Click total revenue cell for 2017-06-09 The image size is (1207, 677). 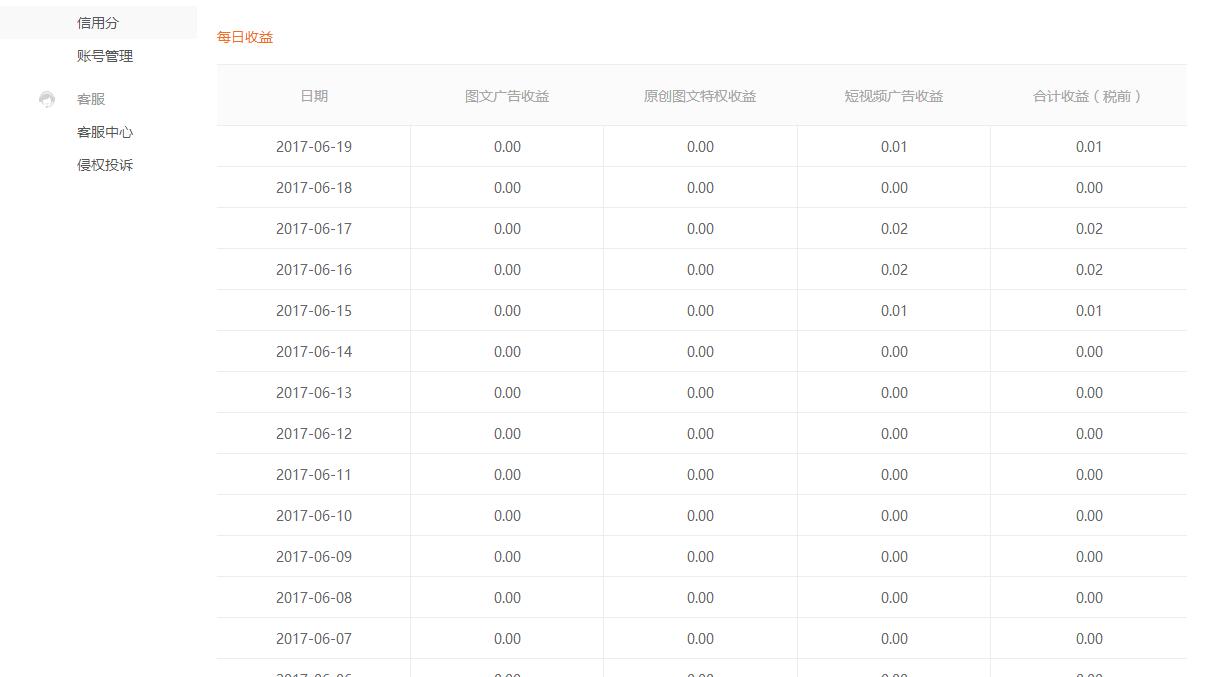(1089, 557)
